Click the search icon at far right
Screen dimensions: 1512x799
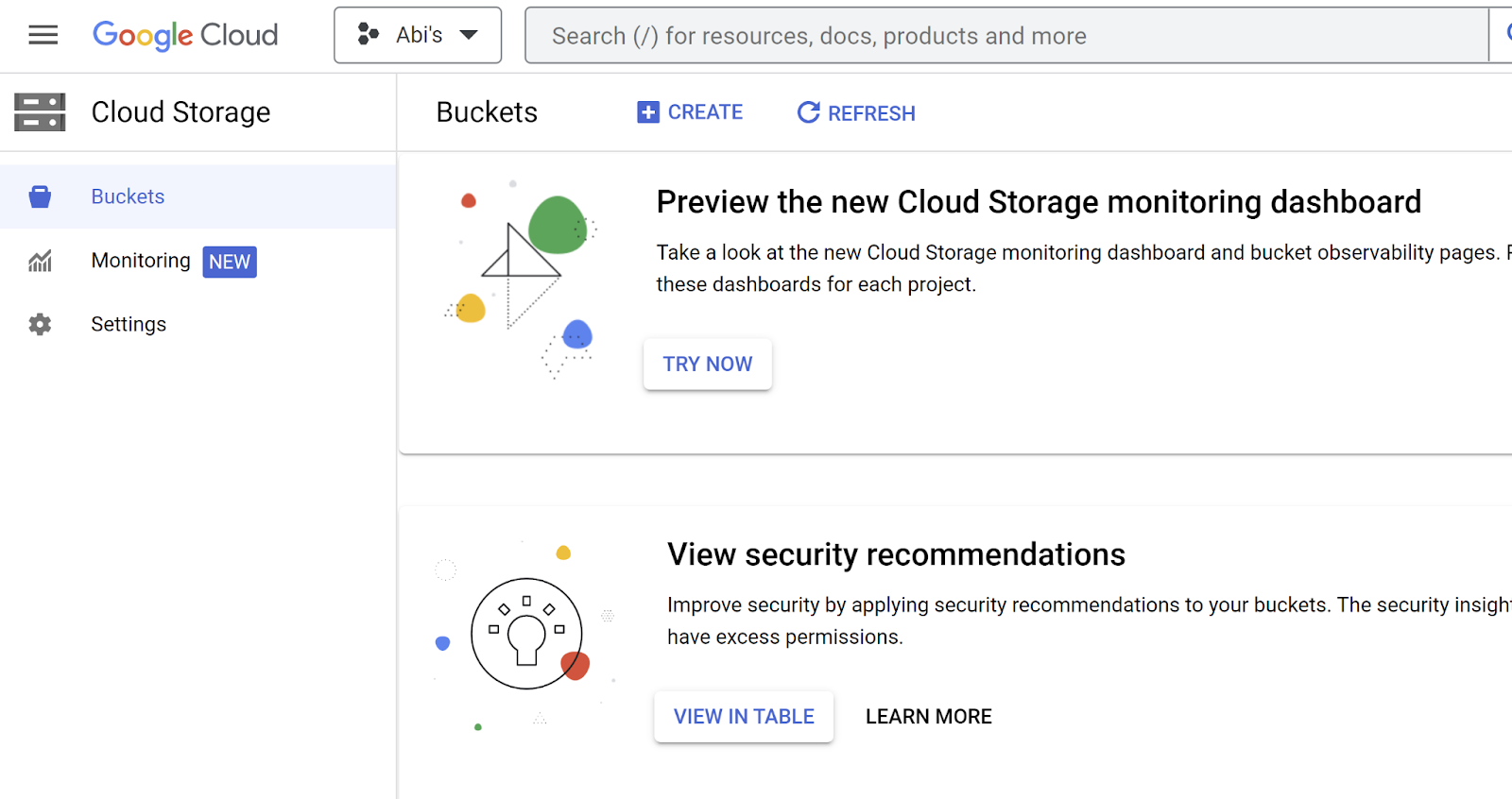(1506, 34)
